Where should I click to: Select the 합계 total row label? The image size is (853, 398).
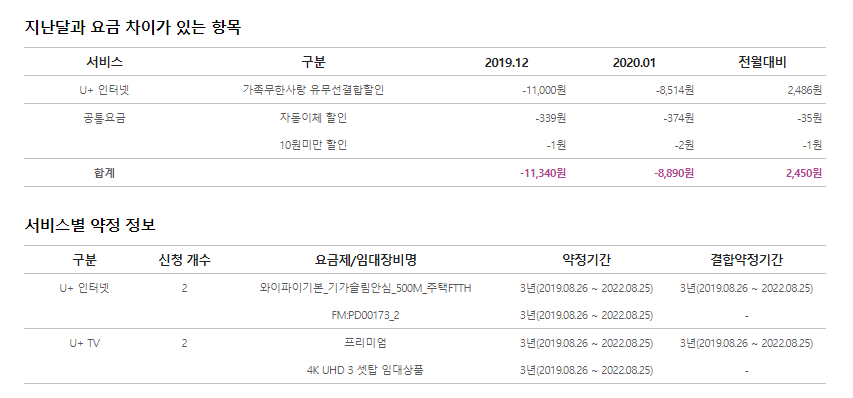click(104, 173)
